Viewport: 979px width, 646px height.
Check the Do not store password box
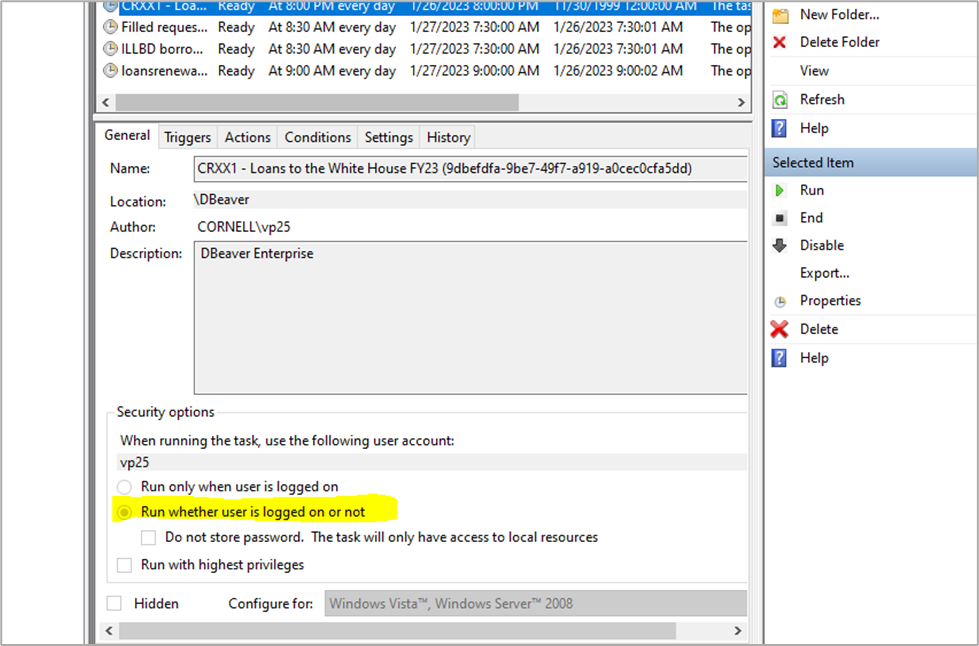149,538
